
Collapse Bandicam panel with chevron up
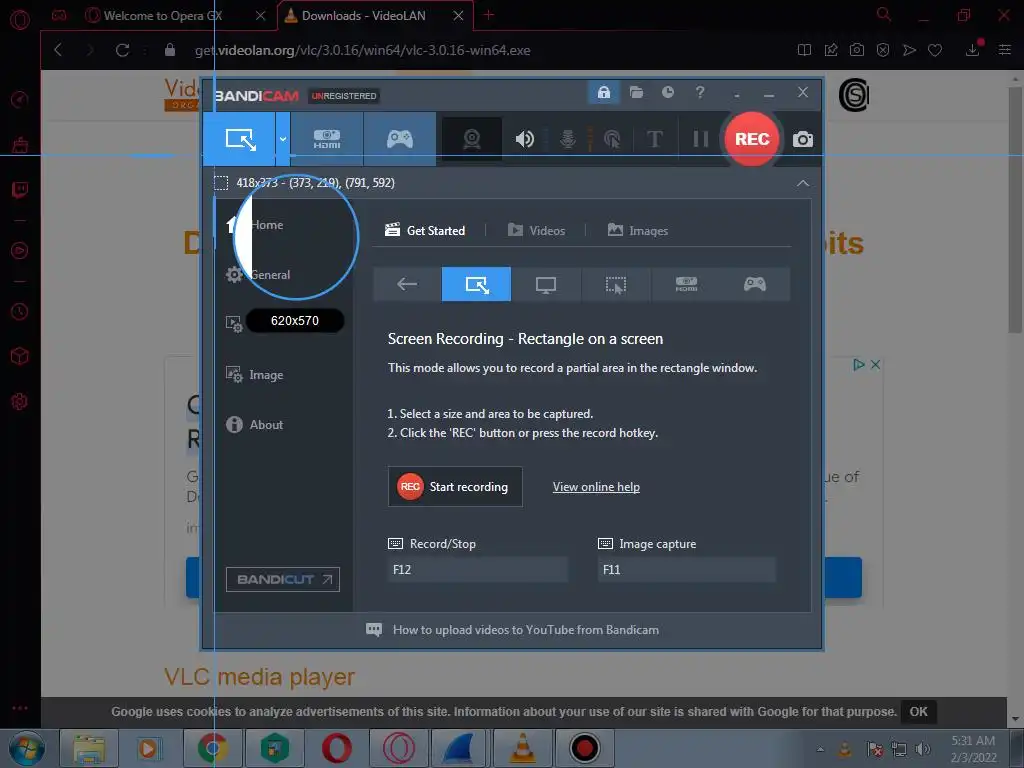click(803, 183)
